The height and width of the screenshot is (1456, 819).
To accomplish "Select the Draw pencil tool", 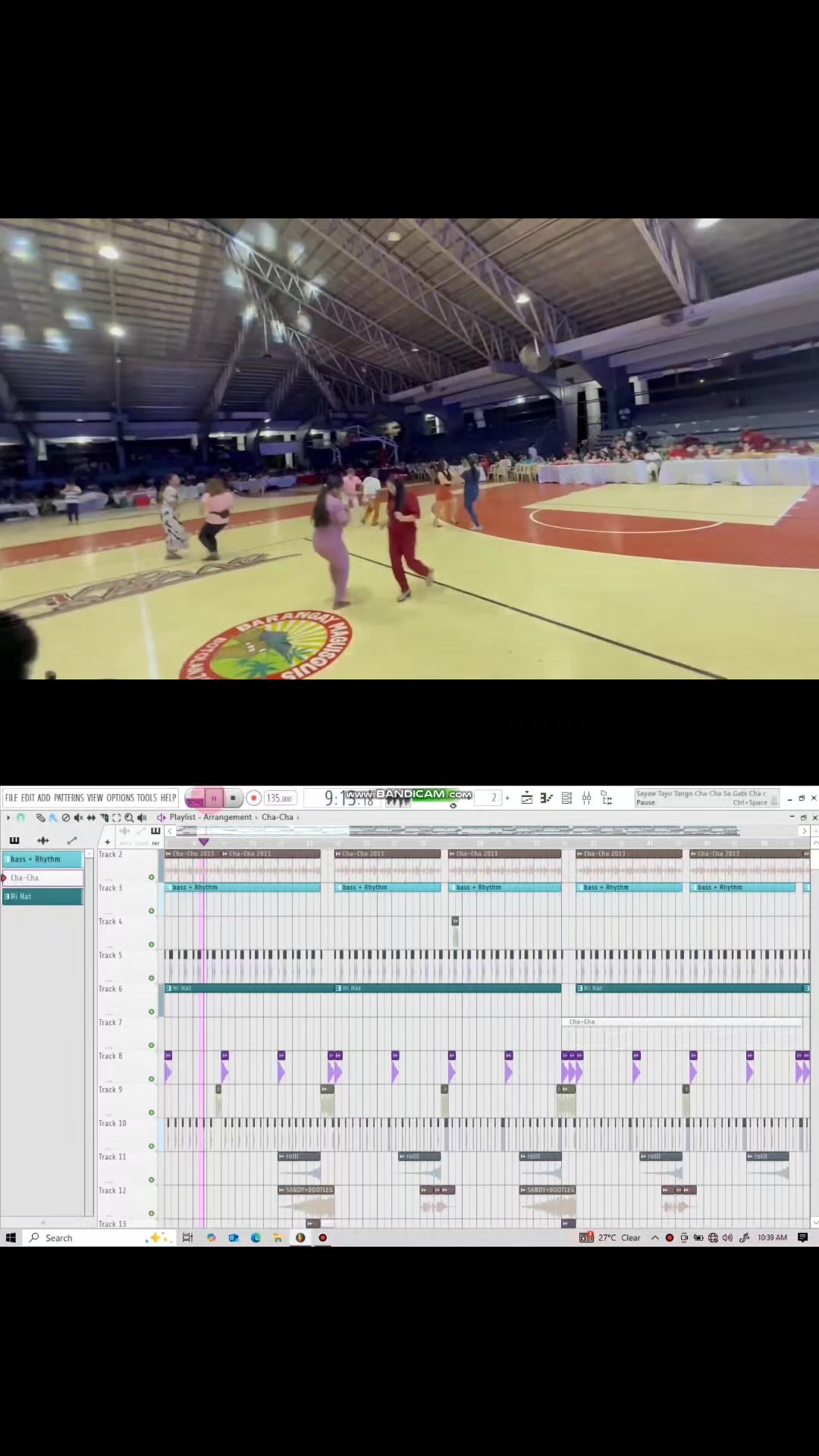I will tap(40, 817).
